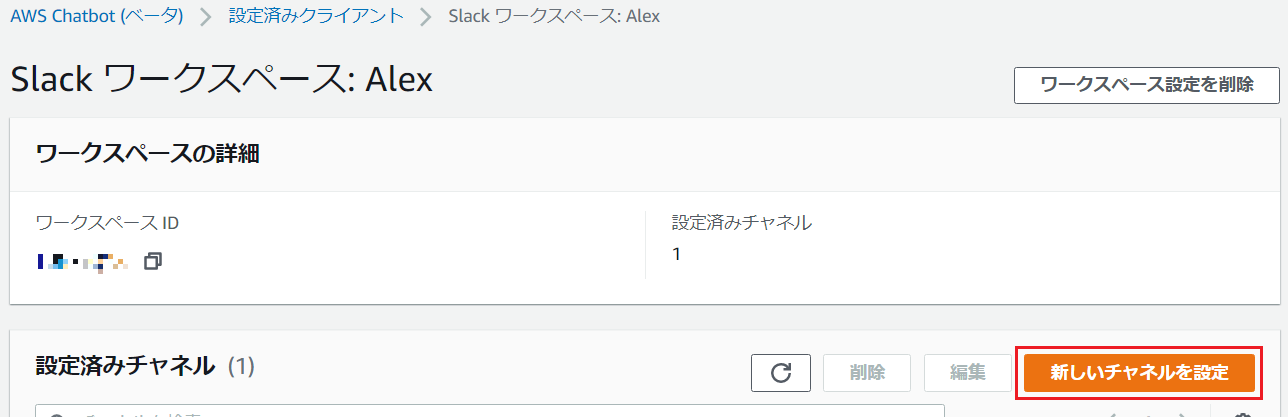Select the Slack ワークスペース: Alex breadcrumb item
1288x417 pixels.
(x=554, y=17)
